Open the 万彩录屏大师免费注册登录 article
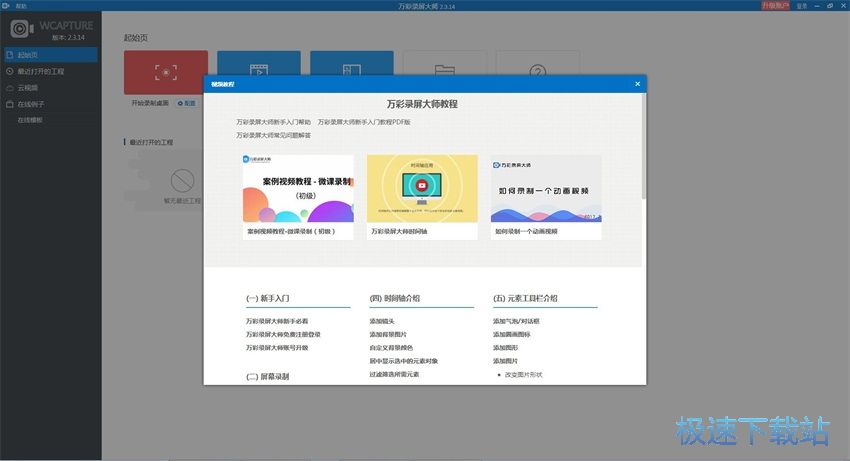 [284, 335]
